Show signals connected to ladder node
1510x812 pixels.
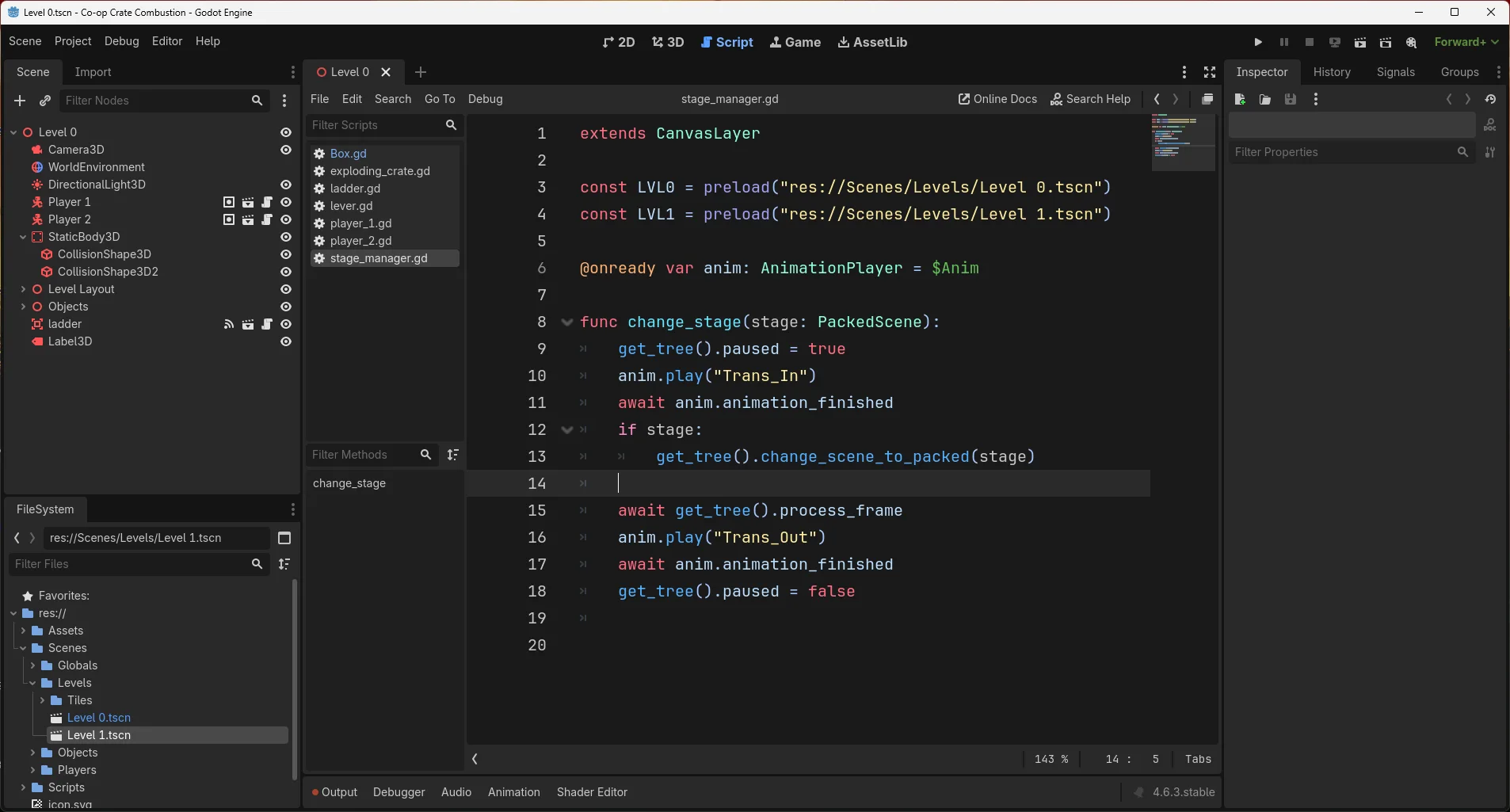pyautogui.click(x=229, y=324)
